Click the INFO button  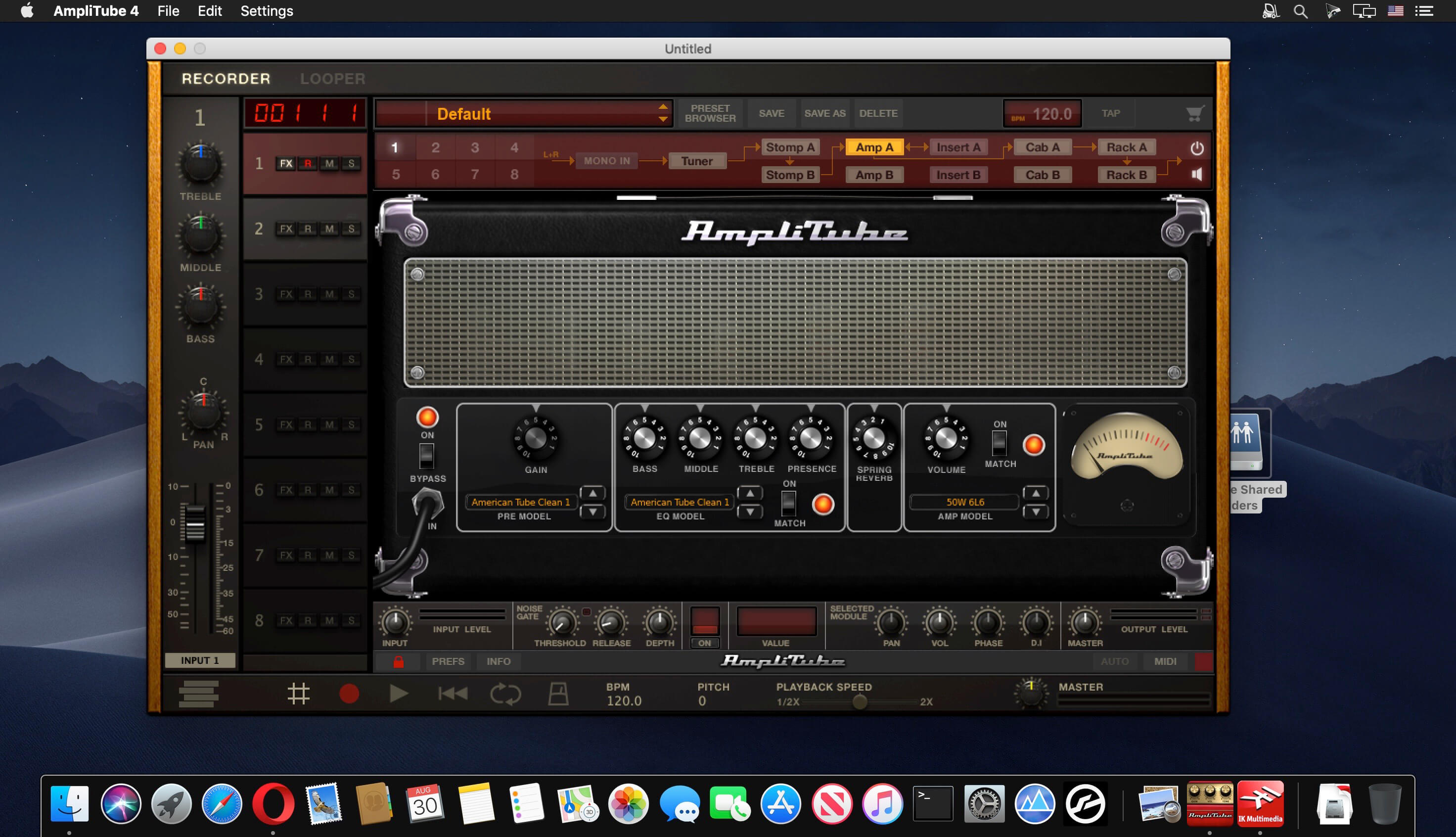pos(498,662)
